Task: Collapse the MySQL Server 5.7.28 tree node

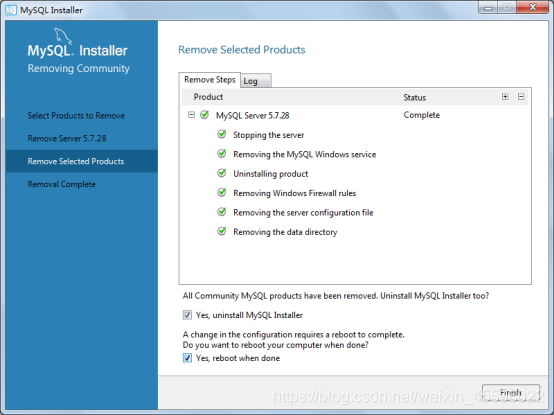Action: point(191,115)
